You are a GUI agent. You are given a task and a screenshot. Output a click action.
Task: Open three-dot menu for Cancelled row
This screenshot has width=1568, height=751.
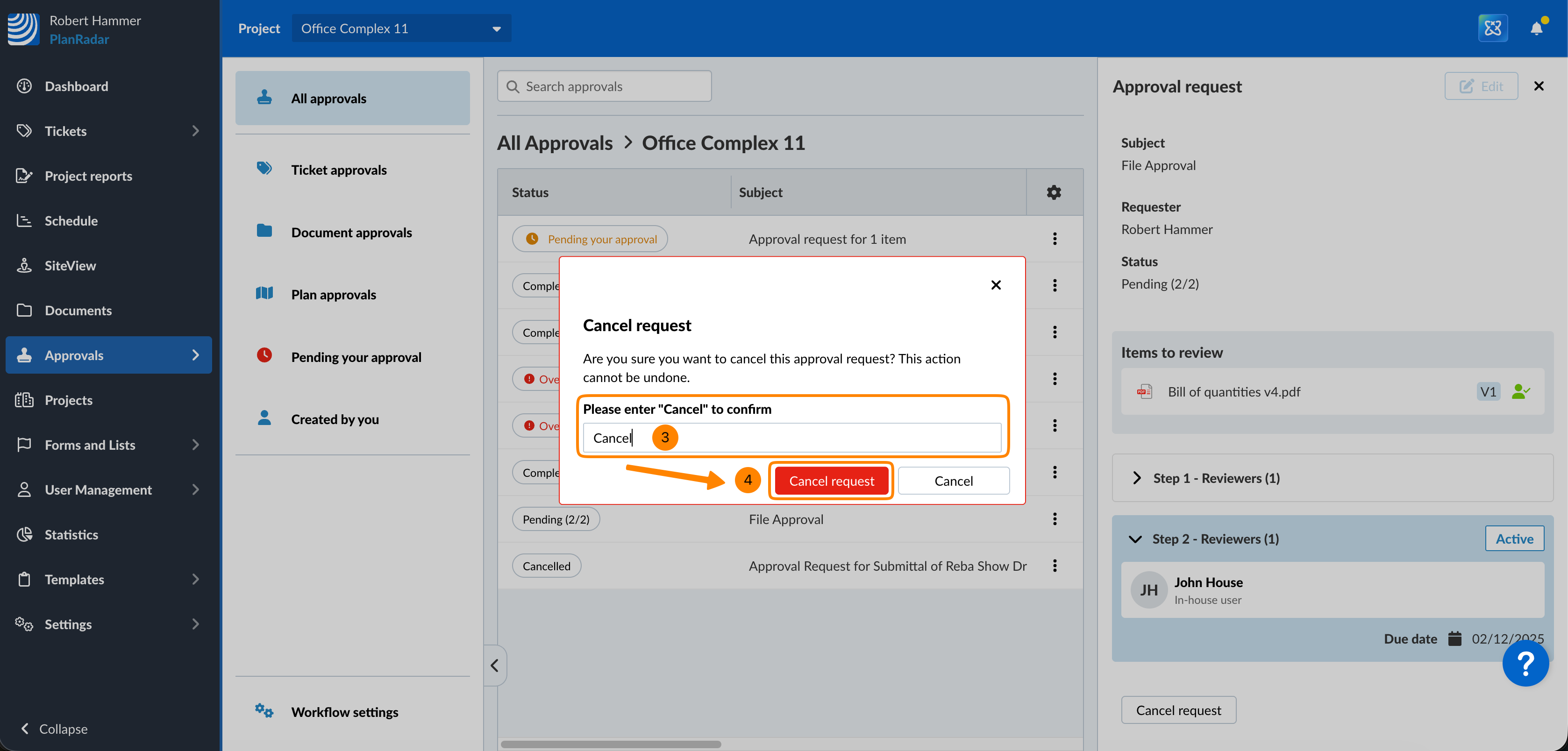[1054, 566]
